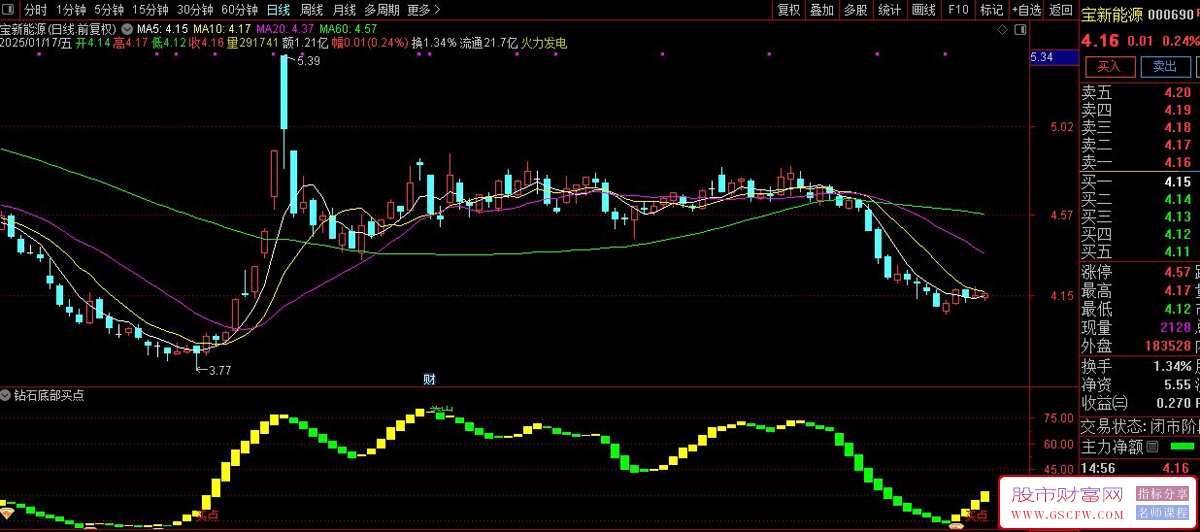Switch to the 分时 intraday chart tab
This screenshot has width=1200, height=532.
click(x=35, y=9)
